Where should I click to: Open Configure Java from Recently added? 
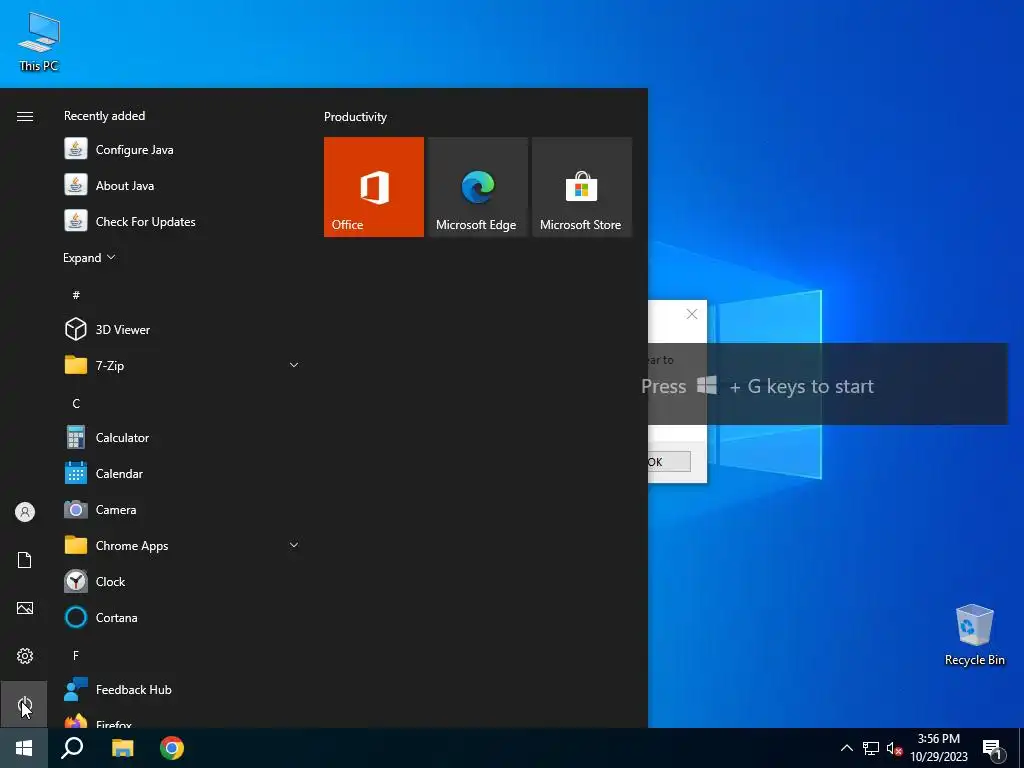pyautogui.click(x=183, y=150)
